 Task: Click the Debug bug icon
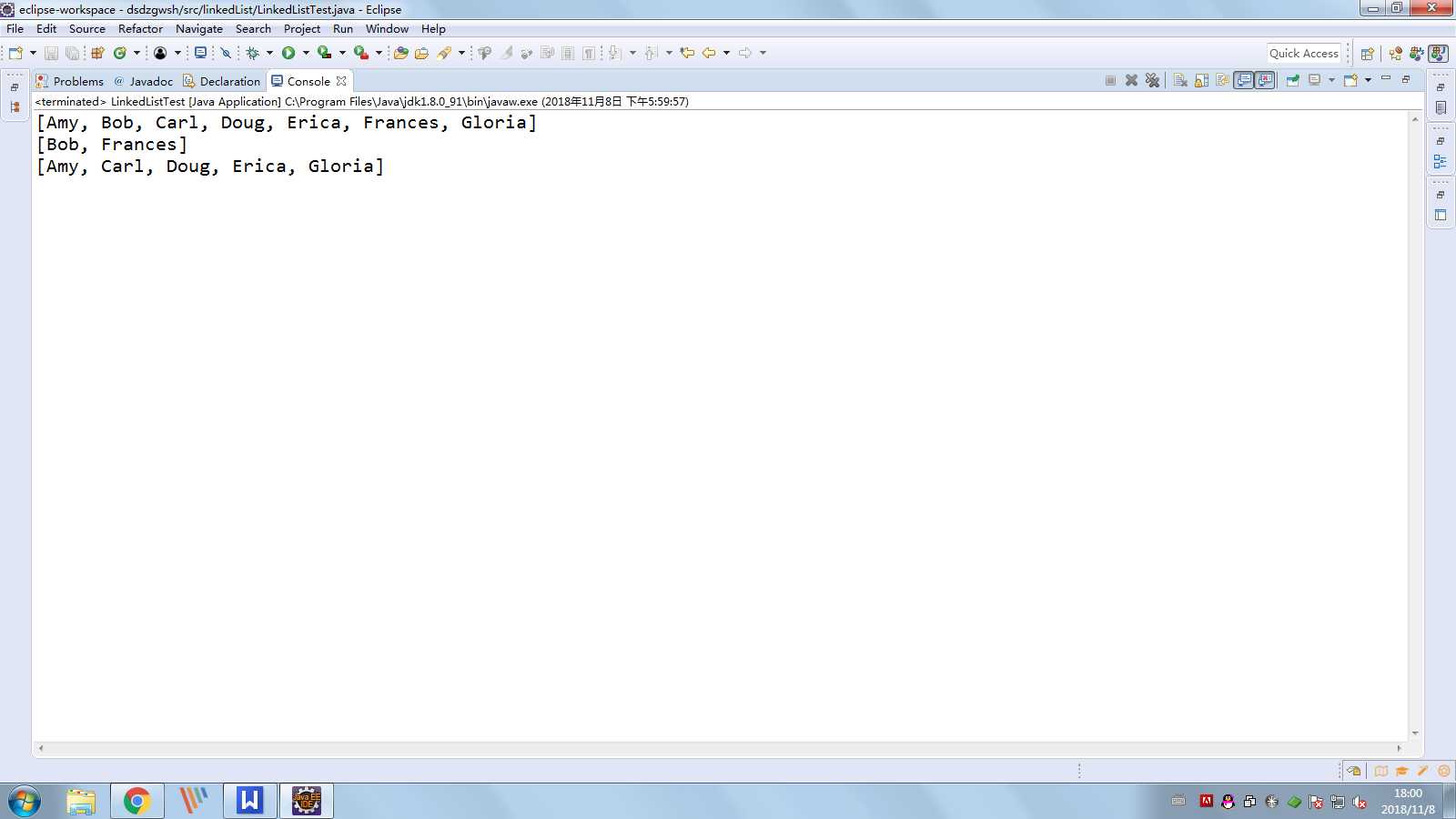(x=253, y=53)
